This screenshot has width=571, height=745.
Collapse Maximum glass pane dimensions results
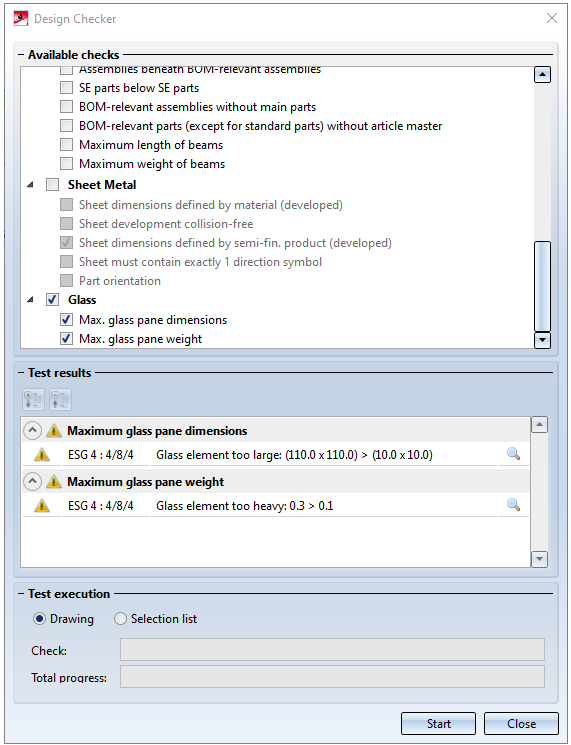point(32,431)
